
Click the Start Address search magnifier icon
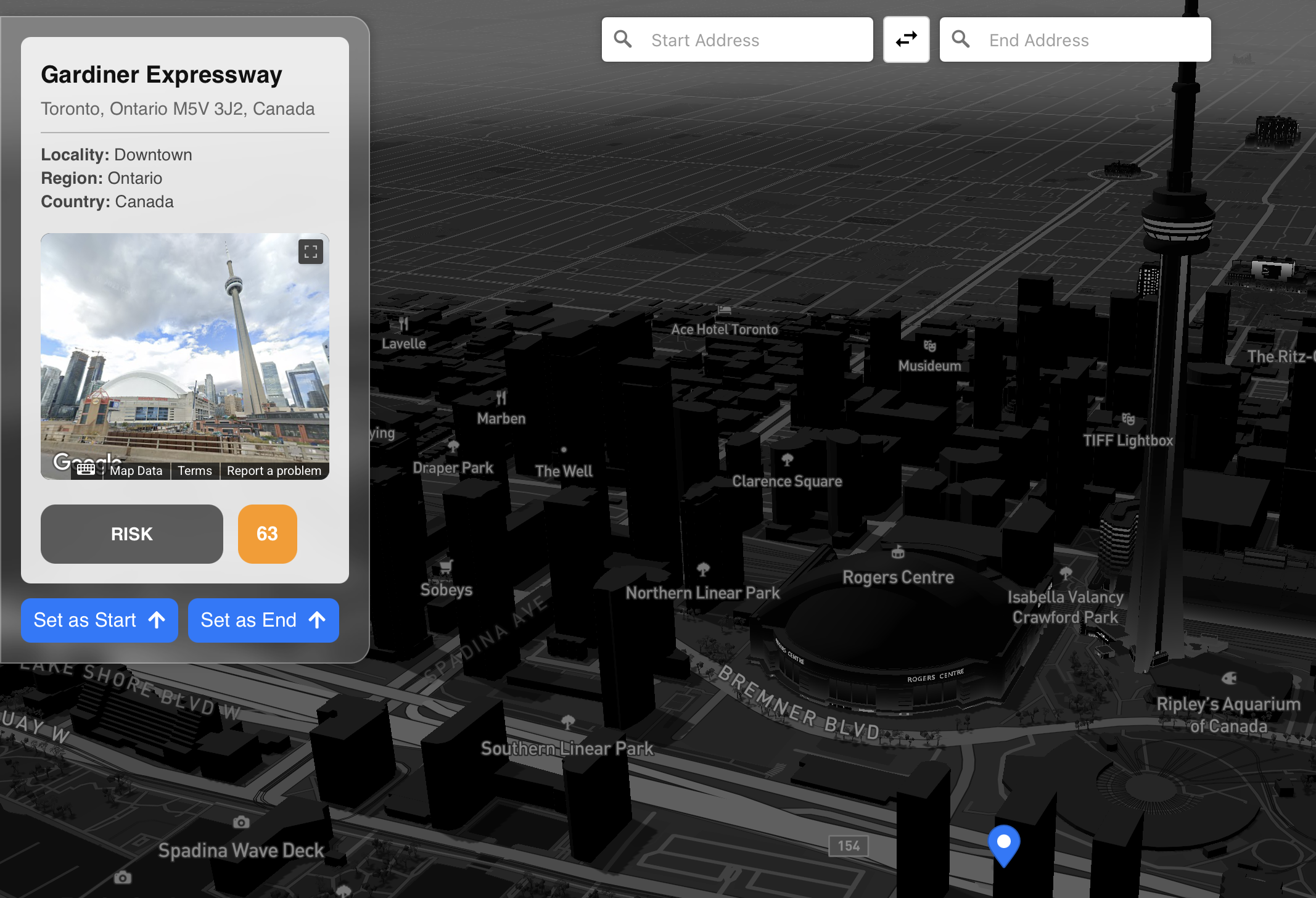coord(623,39)
